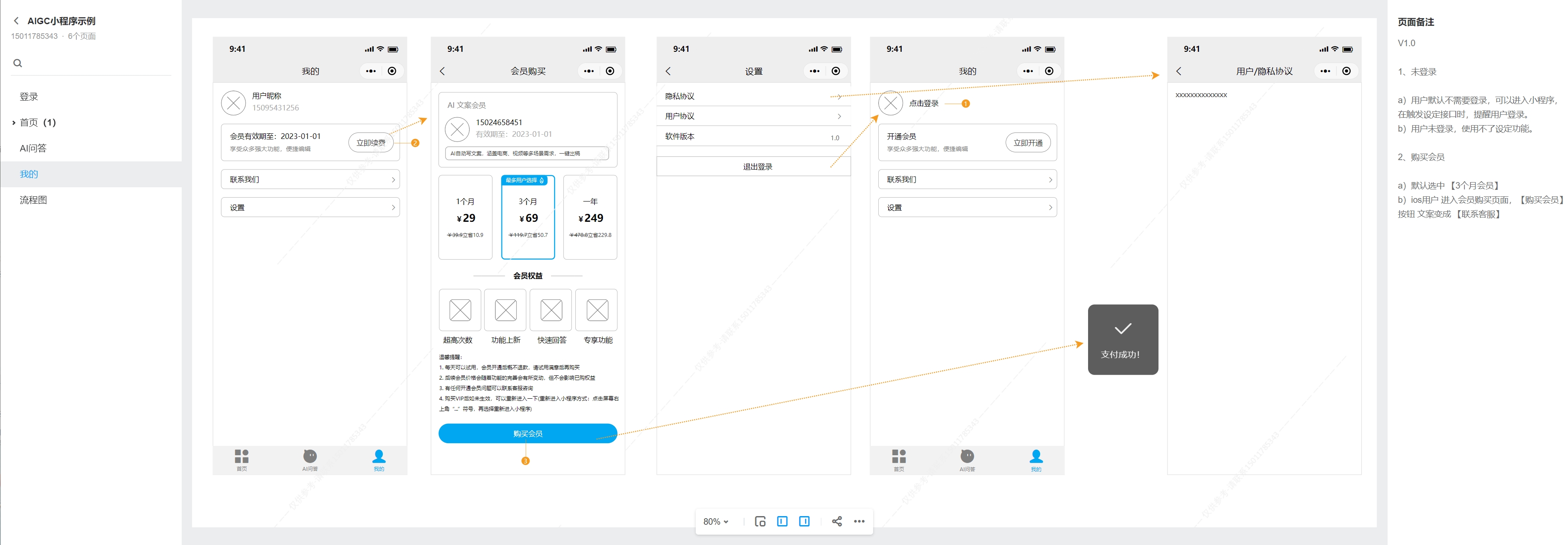Open the 登录 page
The width and height of the screenshot is (1568, 545).
(28, 97)
